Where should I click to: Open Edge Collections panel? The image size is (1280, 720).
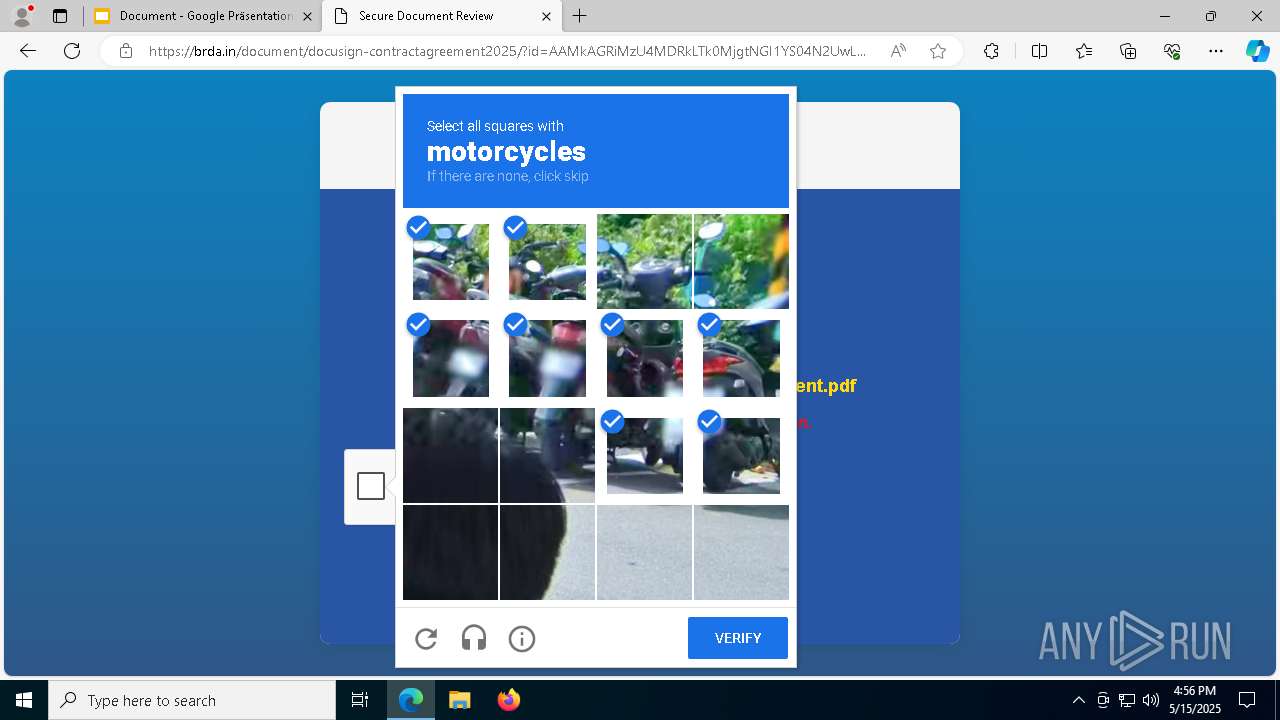coord(1128,51)
